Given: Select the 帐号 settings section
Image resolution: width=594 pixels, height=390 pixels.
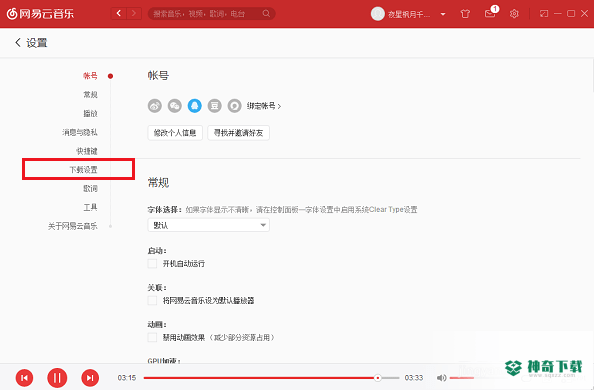Looking at the screenshot, I should point(90,76).
